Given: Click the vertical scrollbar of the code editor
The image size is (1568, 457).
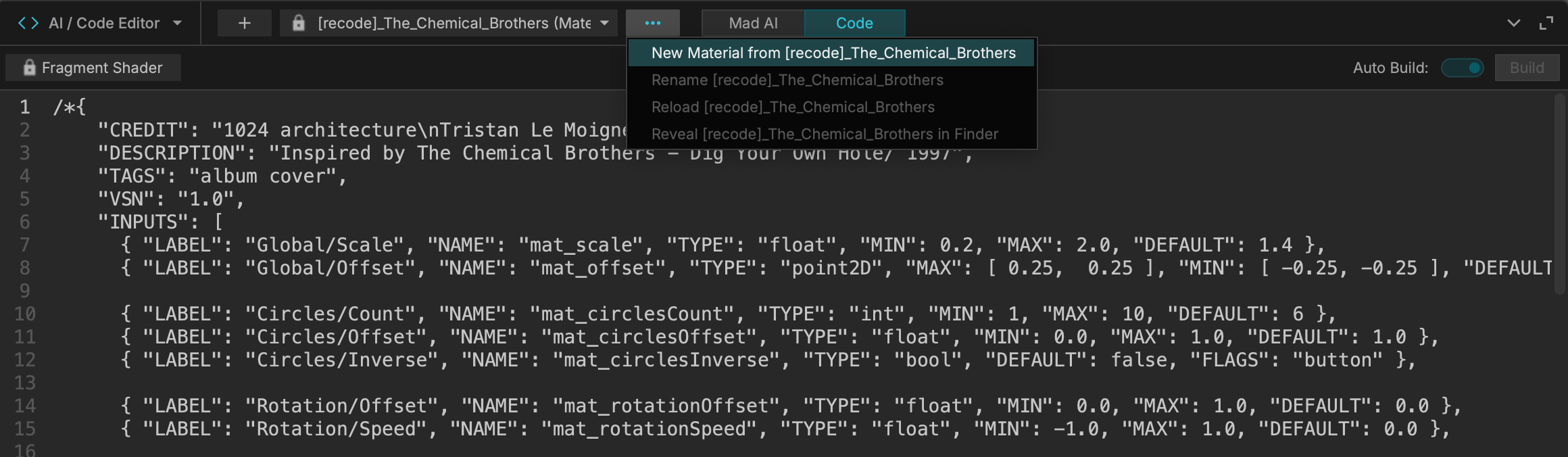Looking at the screenshot, I should 1559,195.
